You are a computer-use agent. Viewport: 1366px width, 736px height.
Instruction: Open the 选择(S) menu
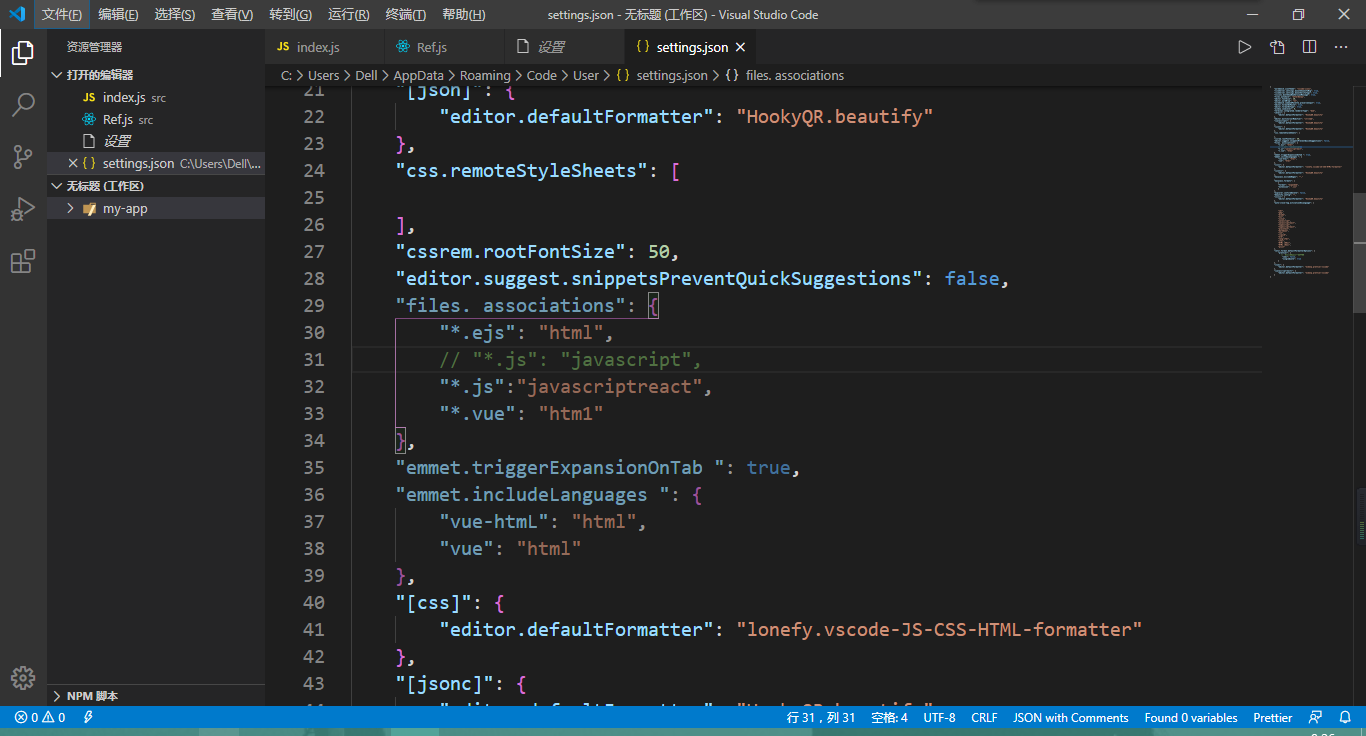coord(175,15)
